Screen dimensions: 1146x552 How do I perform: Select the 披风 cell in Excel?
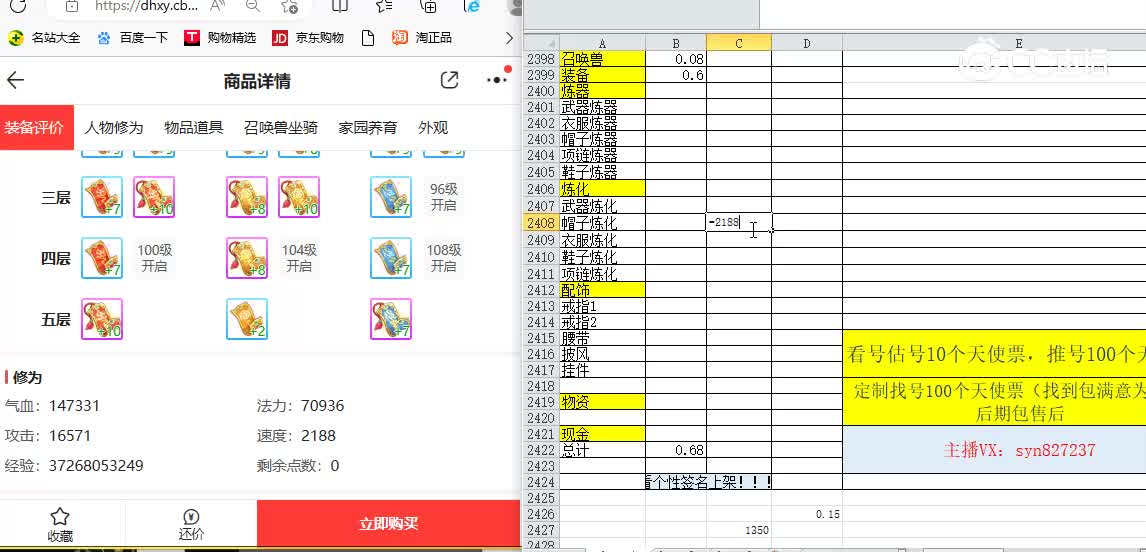(x=602, y=354)
